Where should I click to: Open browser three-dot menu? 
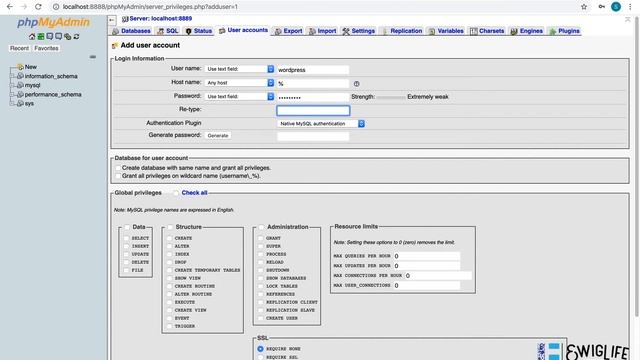(x=631, y=7)
